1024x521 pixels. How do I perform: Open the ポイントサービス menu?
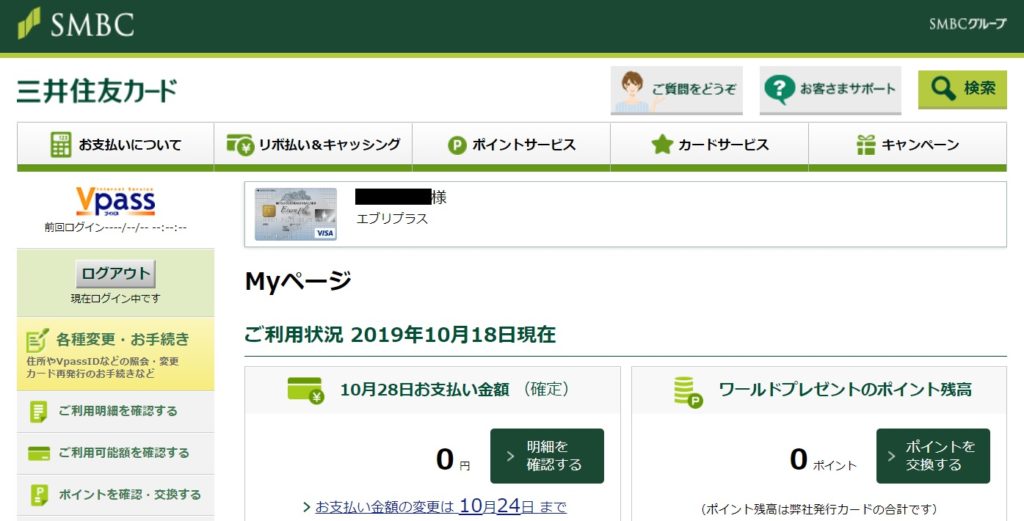[511, 144]
